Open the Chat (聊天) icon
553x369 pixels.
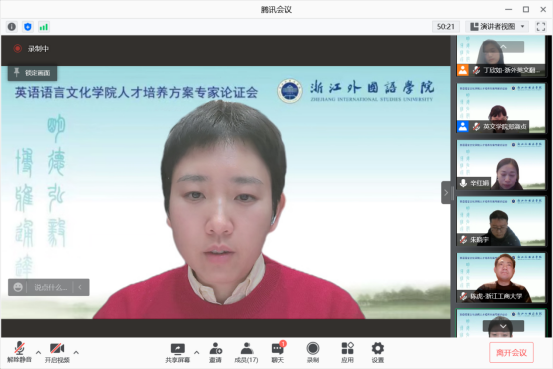[278, 353]
